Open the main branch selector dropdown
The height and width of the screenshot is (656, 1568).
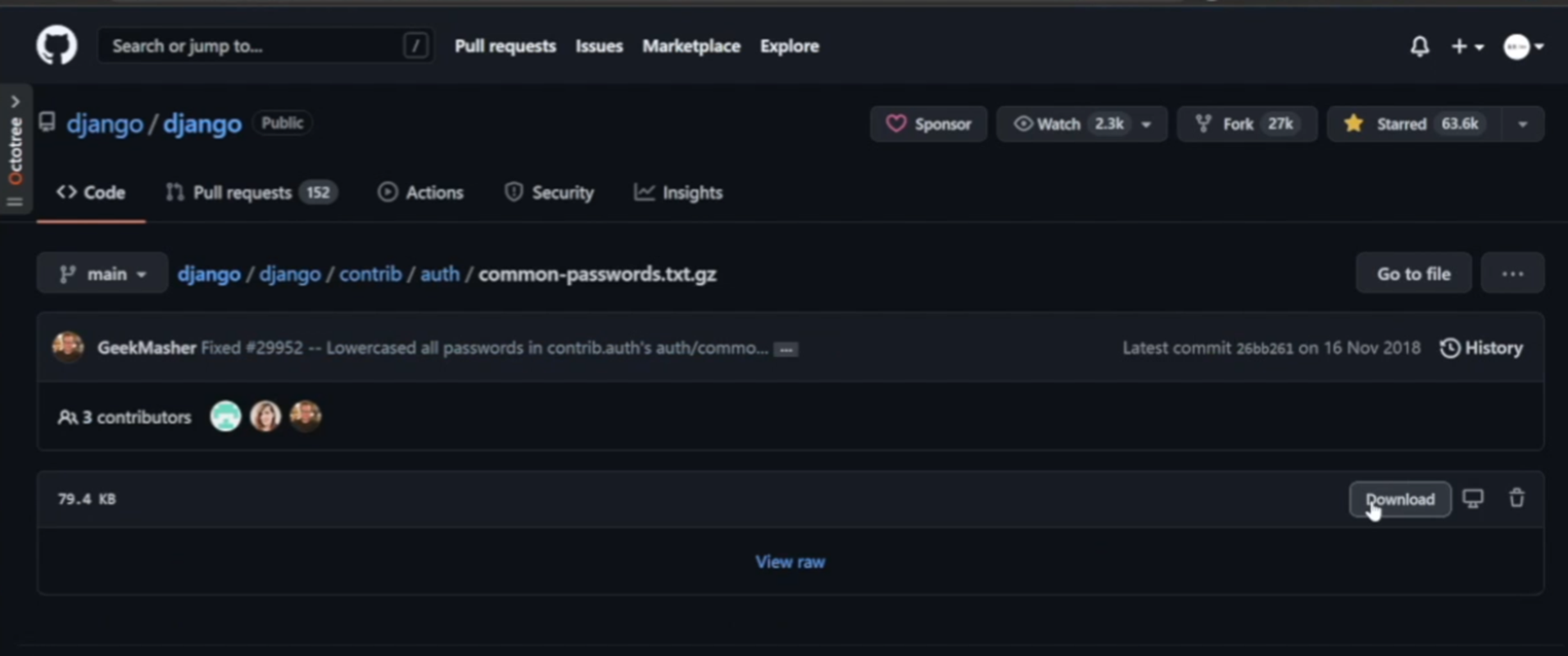coord(102,274)
